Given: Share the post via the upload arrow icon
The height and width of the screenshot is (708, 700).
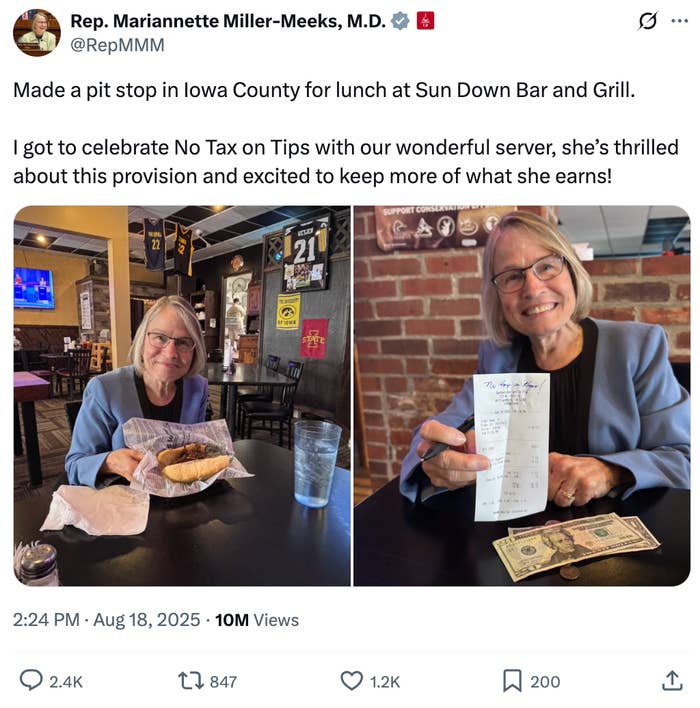Looking at the screenshot, I should click(672, 681).
